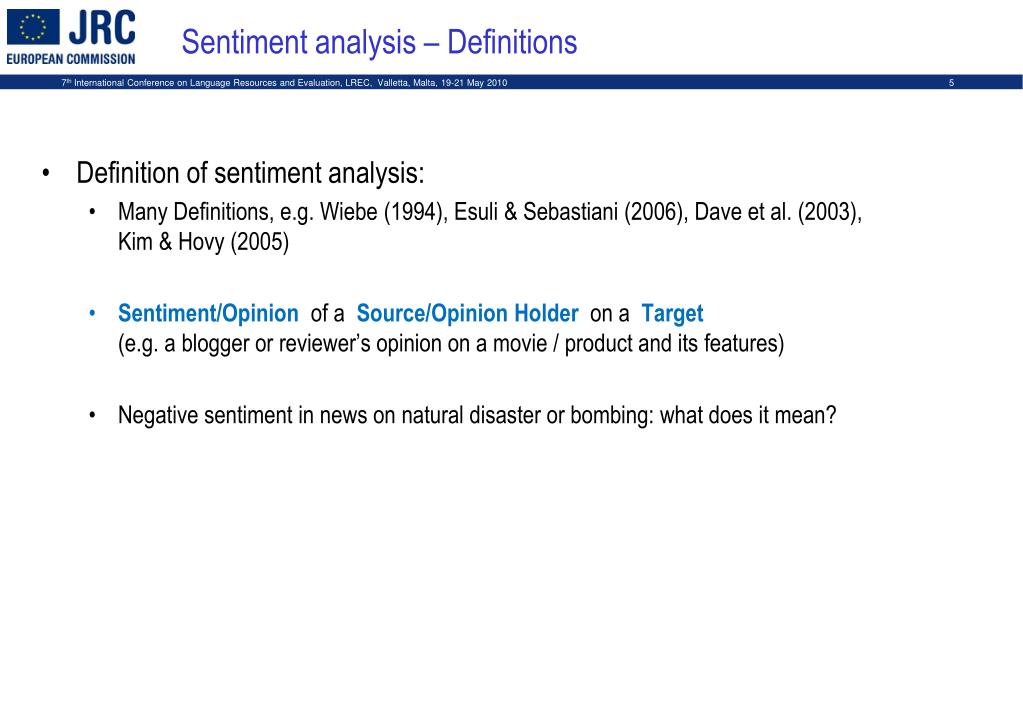Click the LREC conference footer text

284,83
